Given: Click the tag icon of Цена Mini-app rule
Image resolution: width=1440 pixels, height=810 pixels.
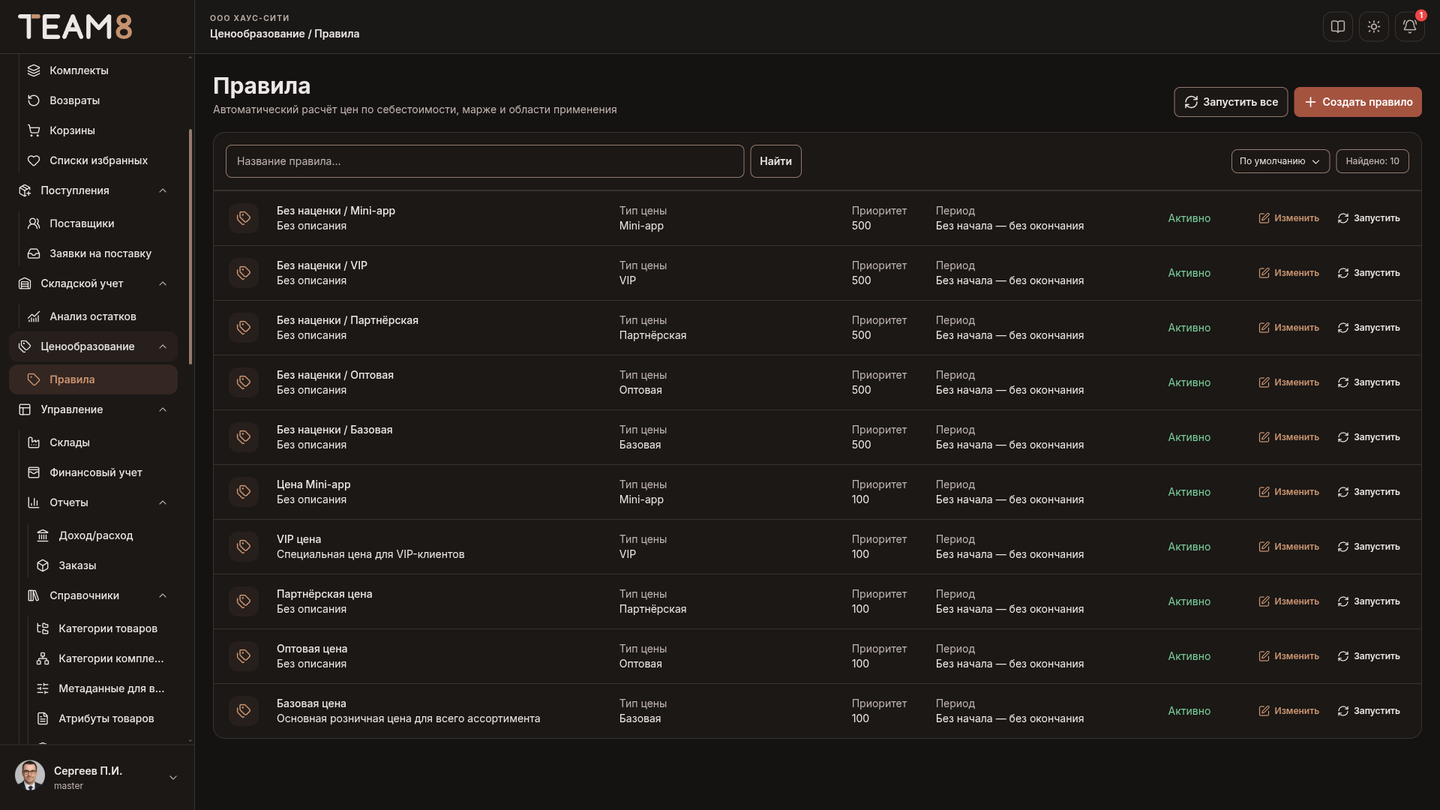Looking at the screenshot, I should 244,492.
